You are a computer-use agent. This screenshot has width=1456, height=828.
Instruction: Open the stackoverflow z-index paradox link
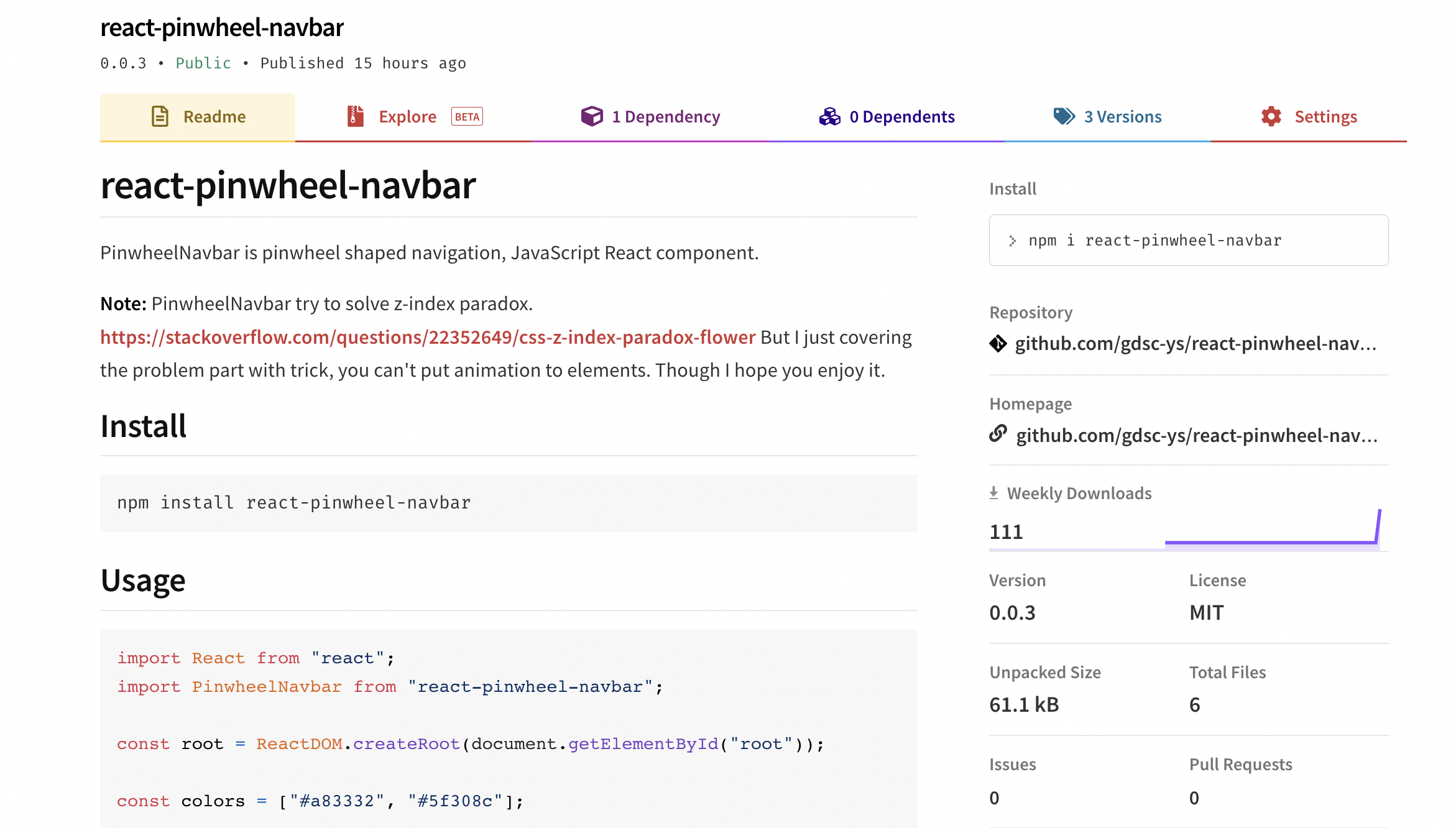click(x=428, y=337)
